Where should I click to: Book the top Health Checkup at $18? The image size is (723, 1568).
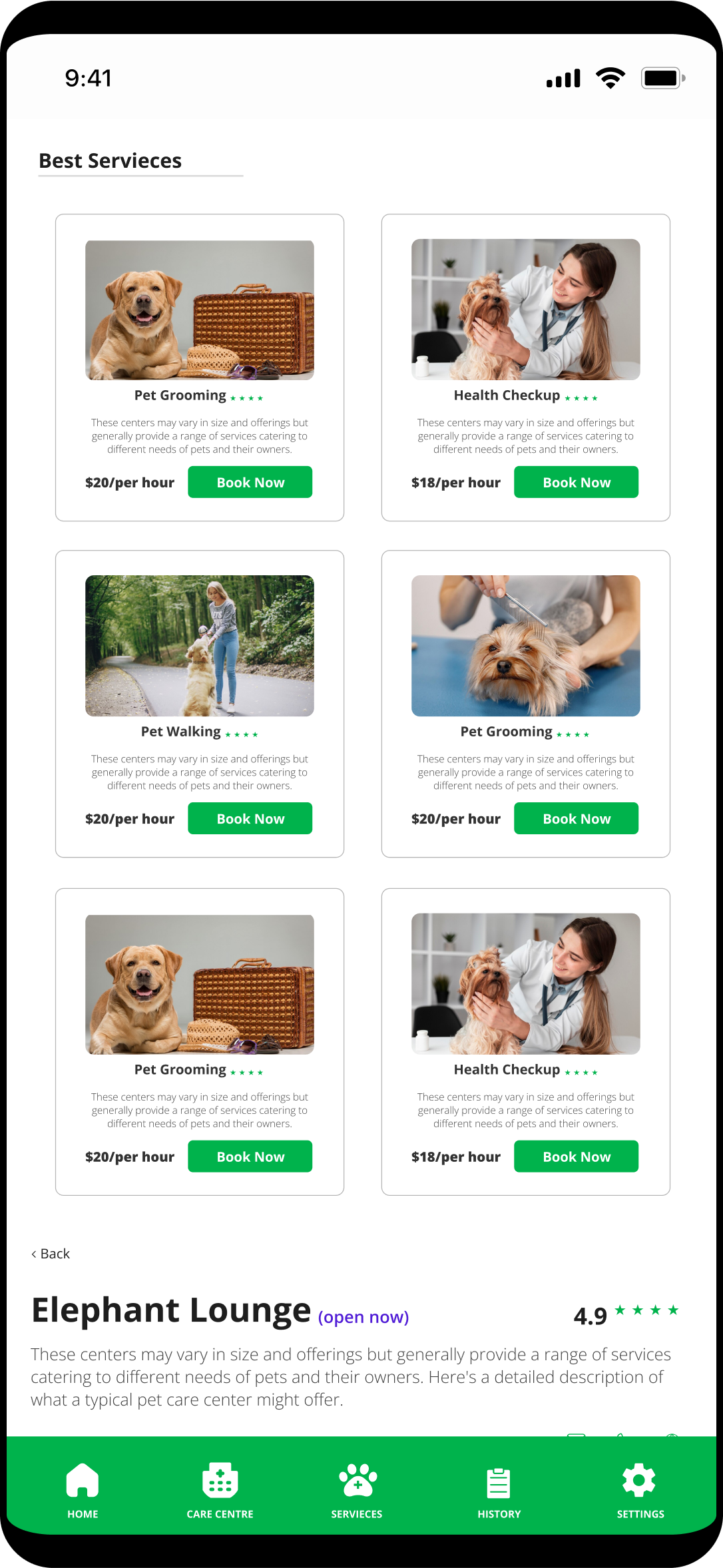pyautogui.click(x=576, y=482)
